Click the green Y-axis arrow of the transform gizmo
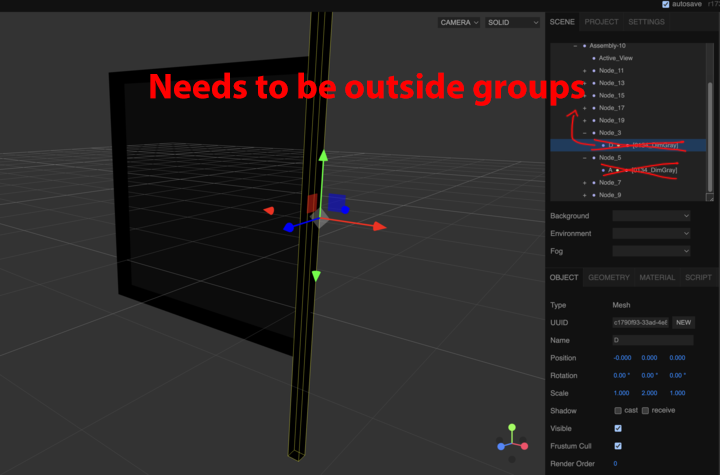This screenshot has height=475, width=720. [x=322, y=157]
